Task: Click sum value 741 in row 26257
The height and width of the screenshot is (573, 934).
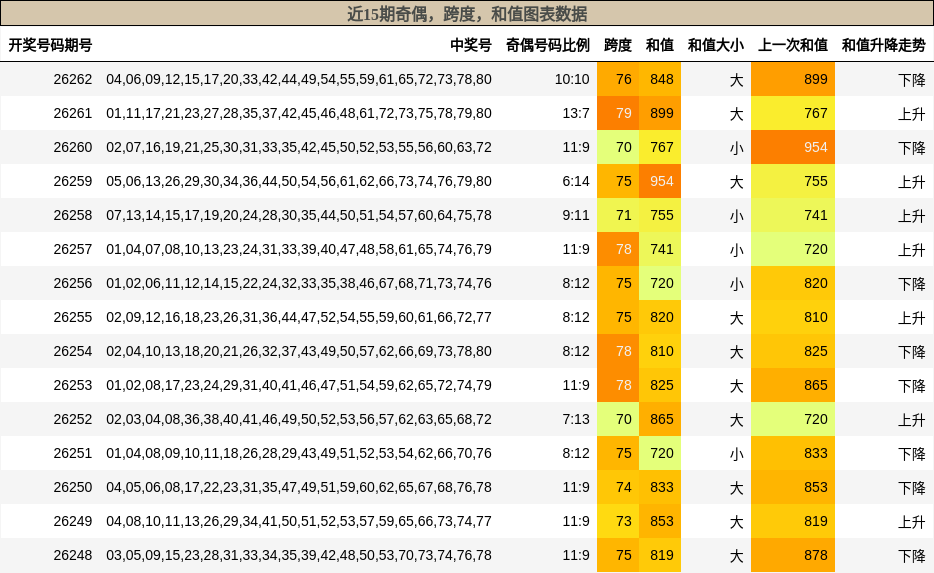Action: point(660,249)
